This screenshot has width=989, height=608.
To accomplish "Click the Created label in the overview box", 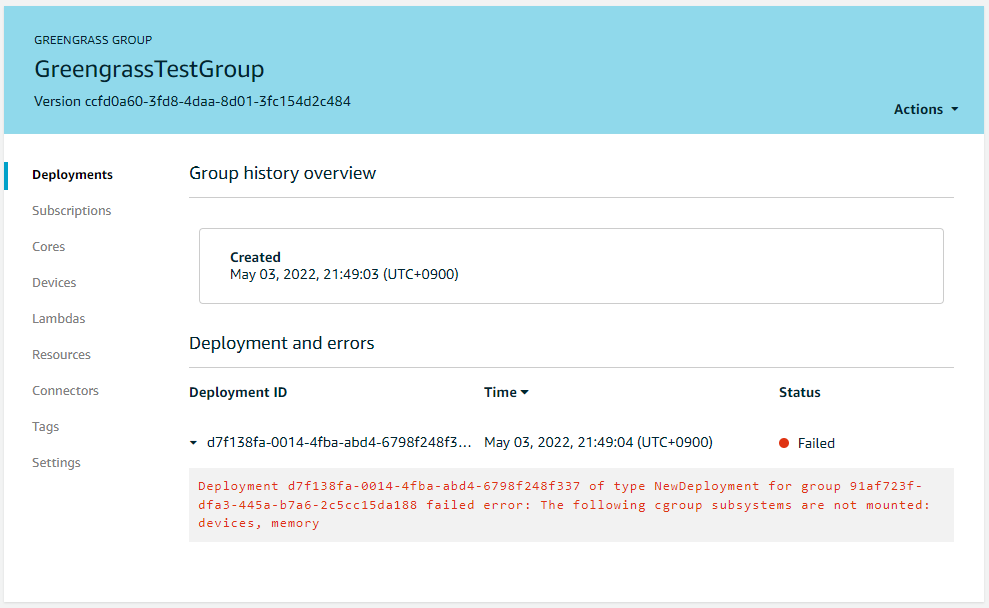I will pyautogui.click(x=255, y=257).
